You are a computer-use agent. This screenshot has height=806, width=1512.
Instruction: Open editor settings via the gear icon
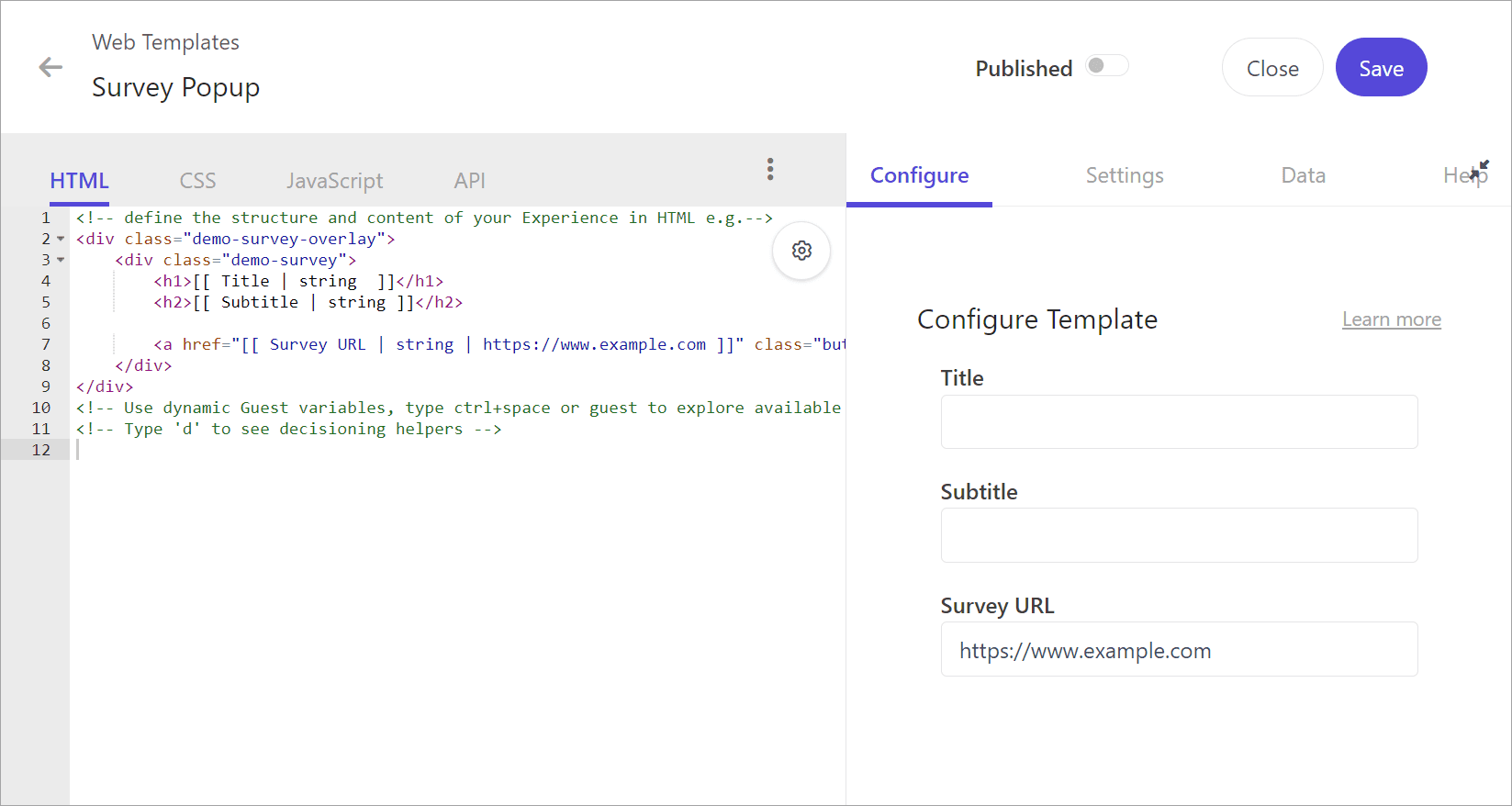click(801, 251)
